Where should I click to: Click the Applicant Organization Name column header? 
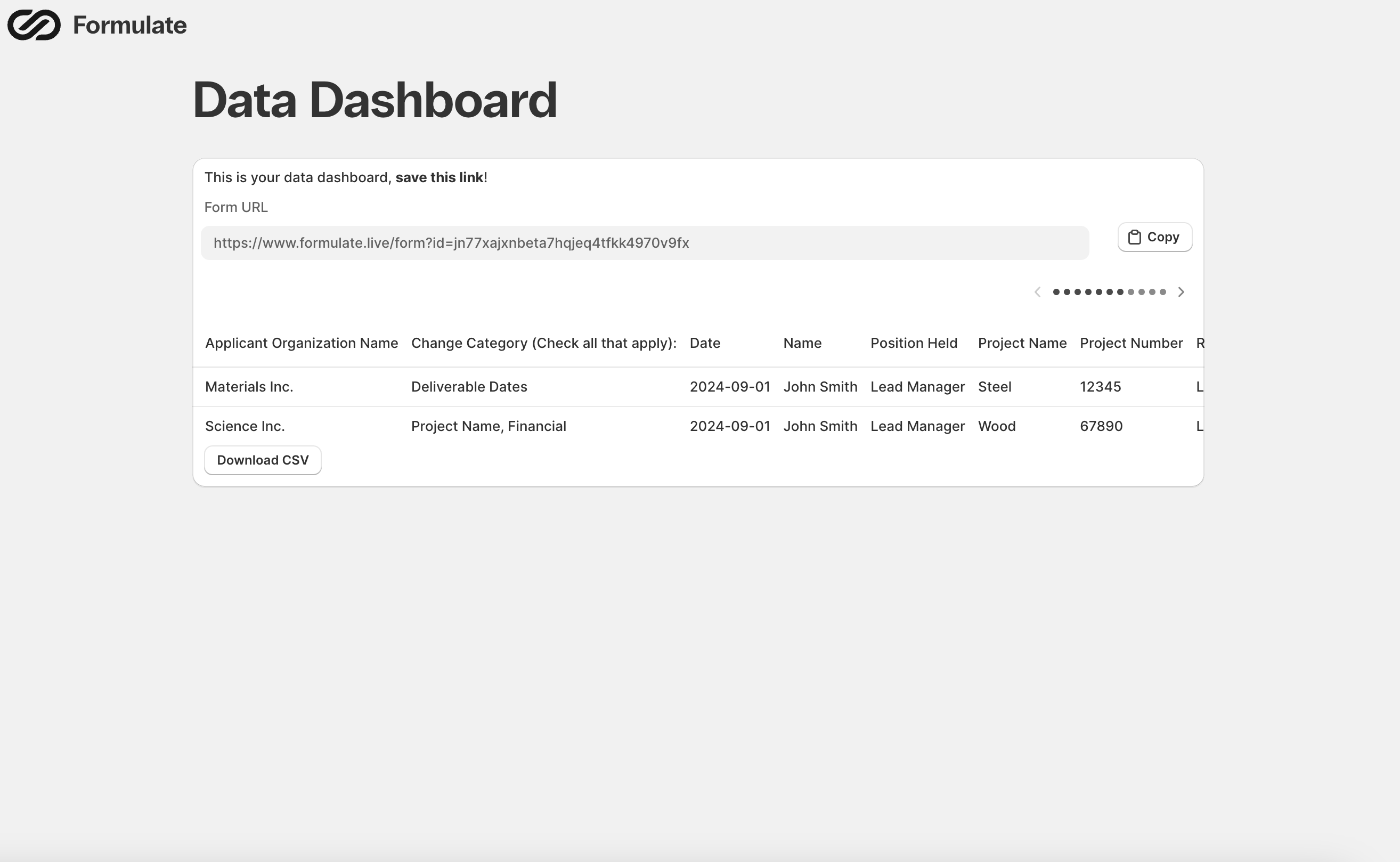[x=302, y=343]
